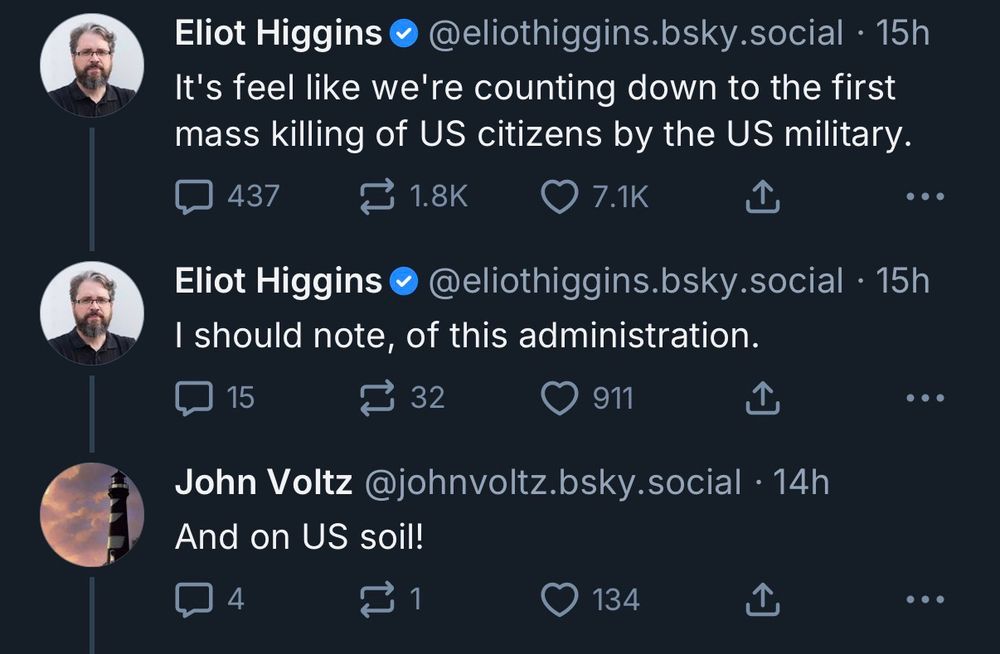The width and height of the screenshot is (1000, 654).
Task: Repost the mass killing post
Action: point(378,196)
